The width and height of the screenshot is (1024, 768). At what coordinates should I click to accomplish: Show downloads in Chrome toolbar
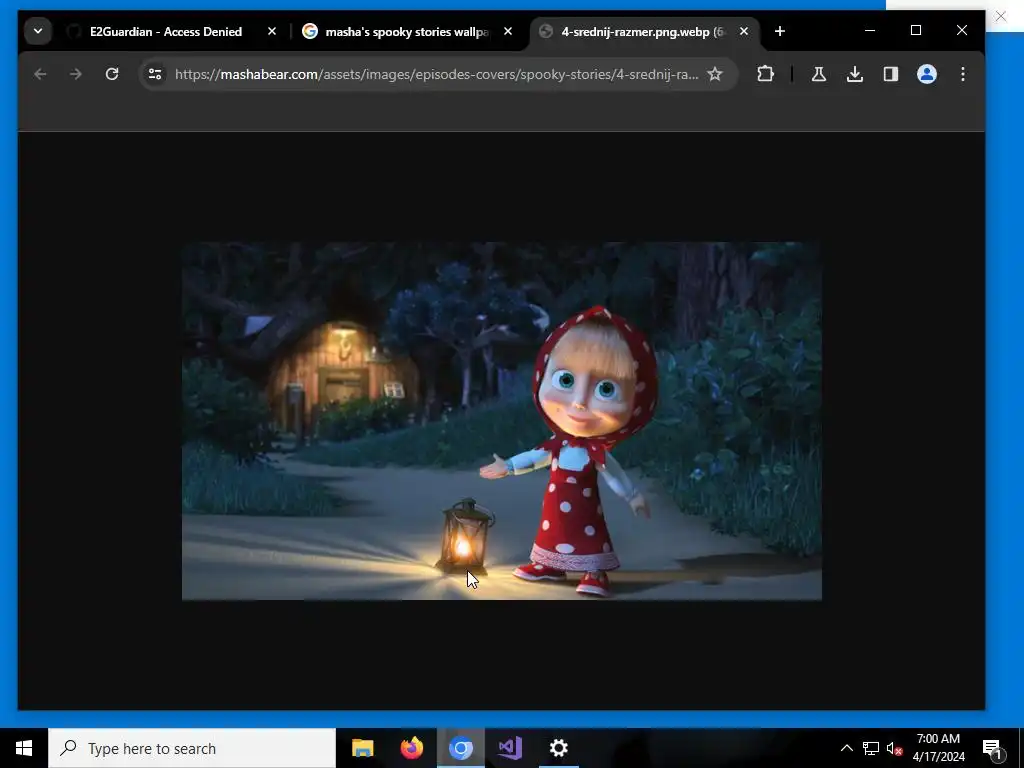(855, 74)
